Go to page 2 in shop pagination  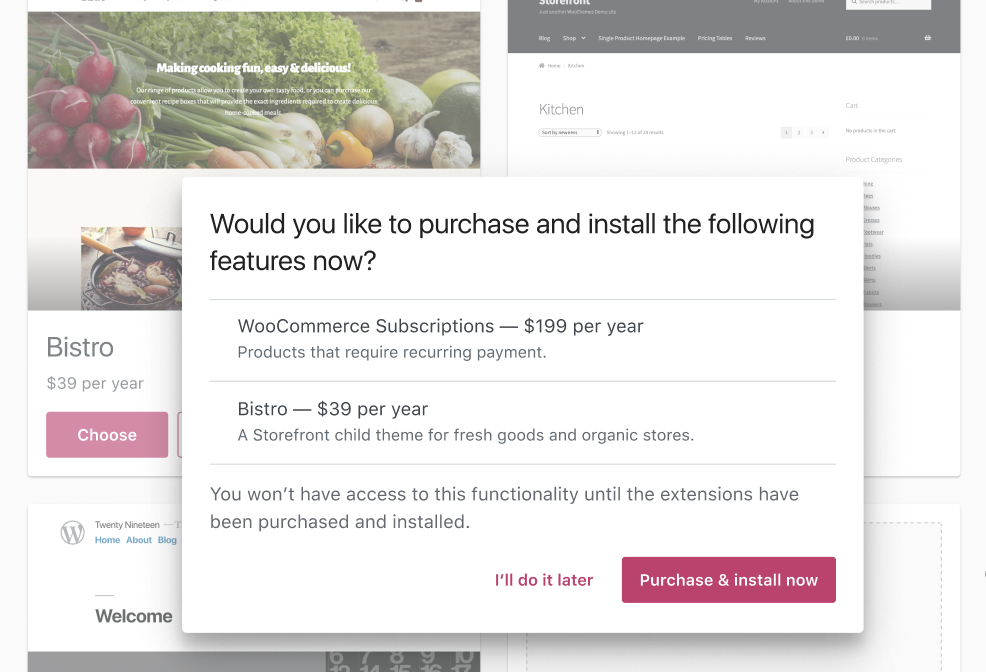click(799, 132)
